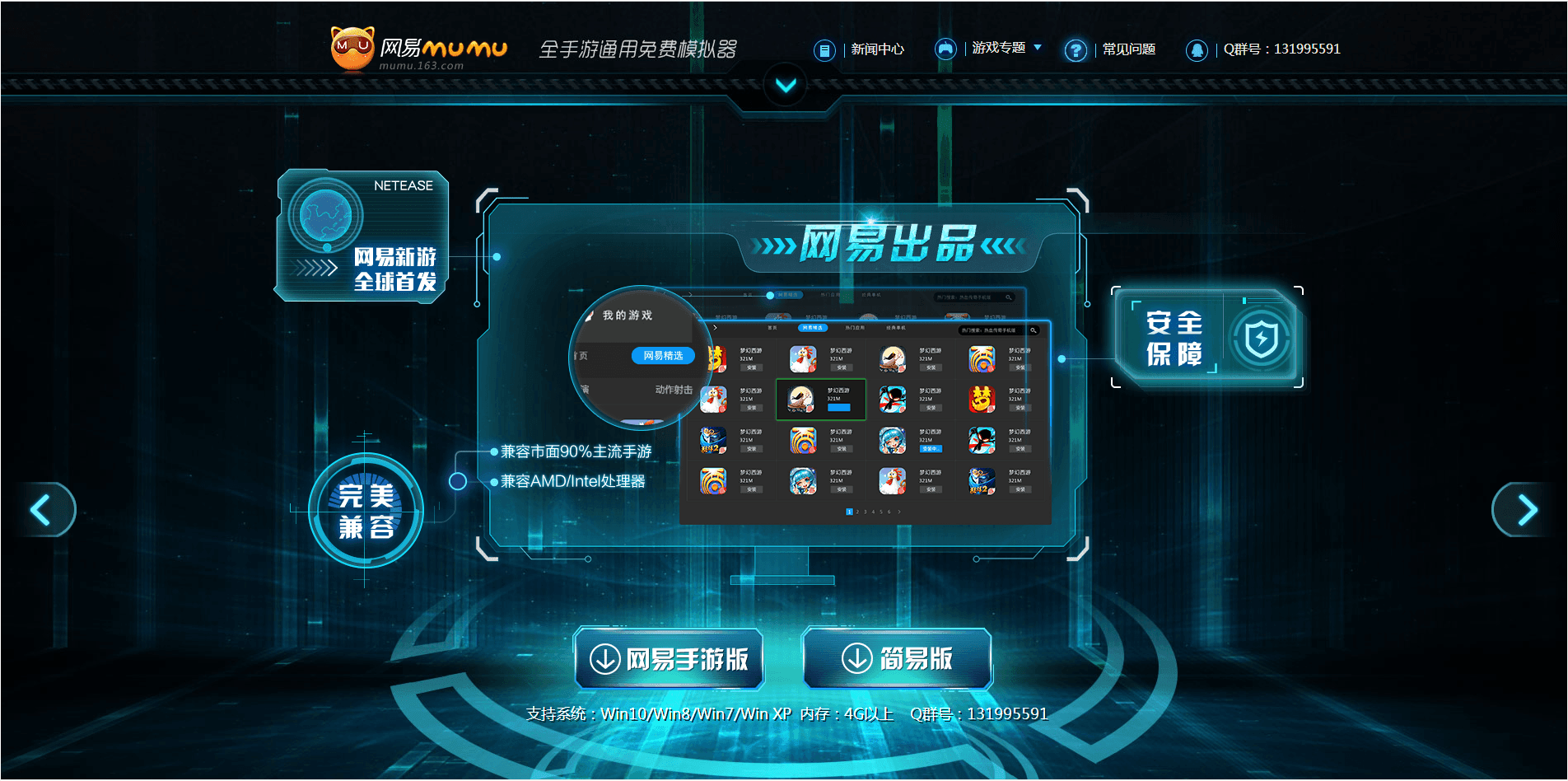Click 我的游戏 in magnified preview
The width and height of the screenshot is (1568, 781).
tap(627, 316)
